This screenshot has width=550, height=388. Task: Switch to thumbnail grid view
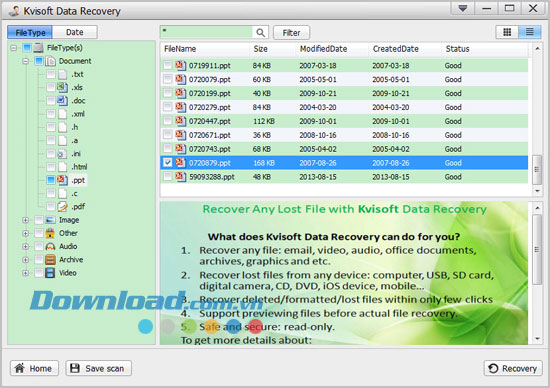(x=507, y=32)
